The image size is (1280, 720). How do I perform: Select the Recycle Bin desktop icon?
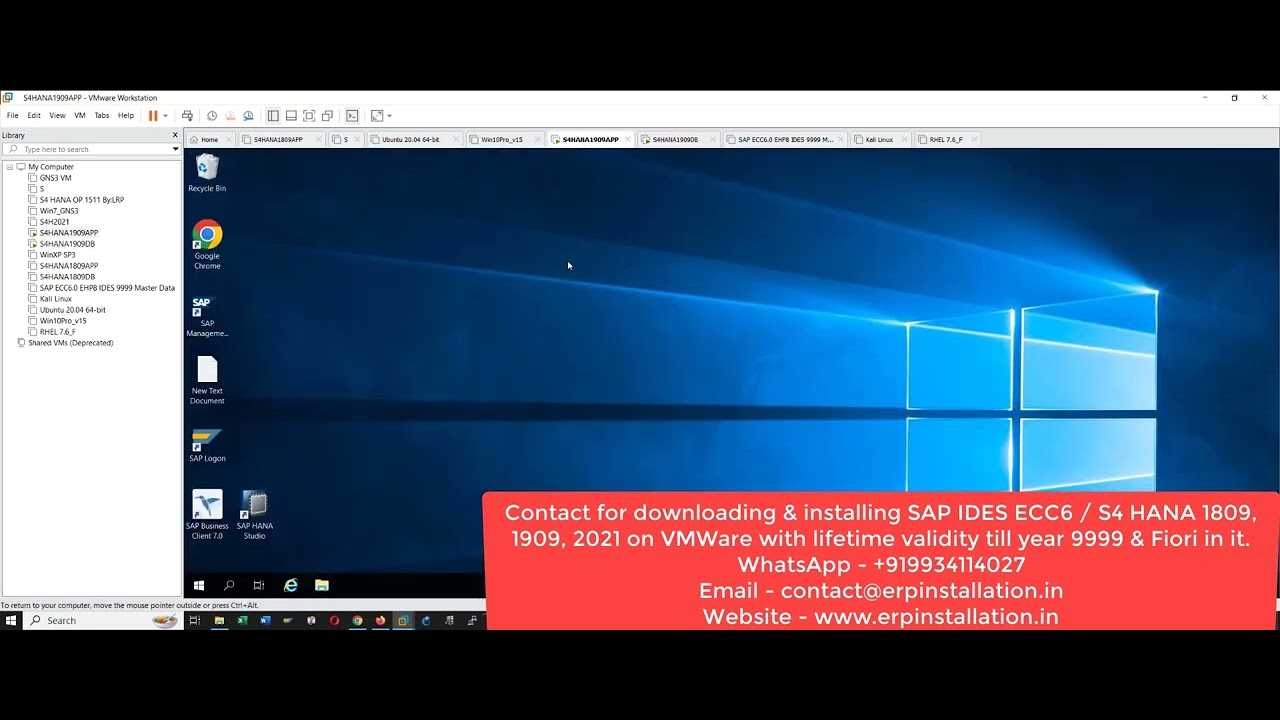(207, 173)
